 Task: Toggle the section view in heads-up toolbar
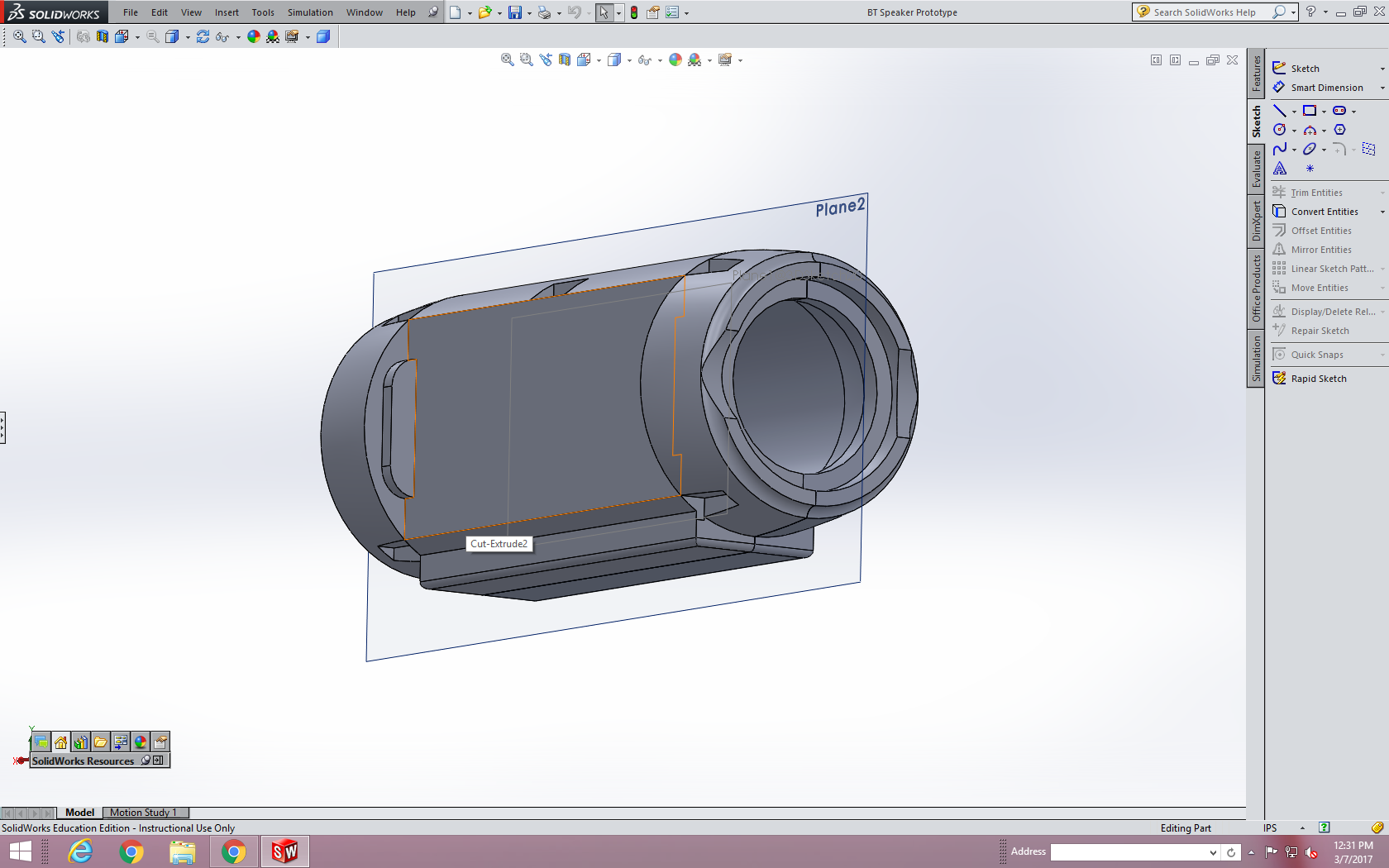(565, 59)
